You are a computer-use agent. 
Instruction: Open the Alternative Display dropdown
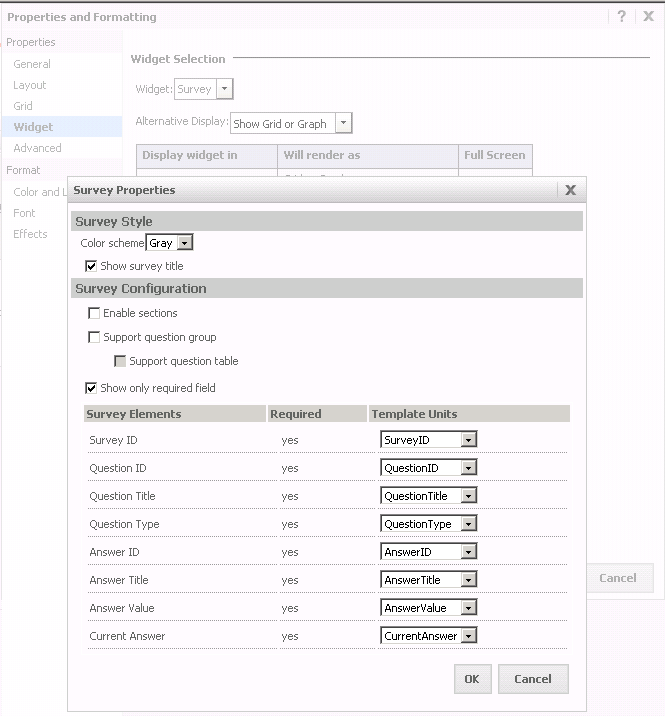click(343, 124)
